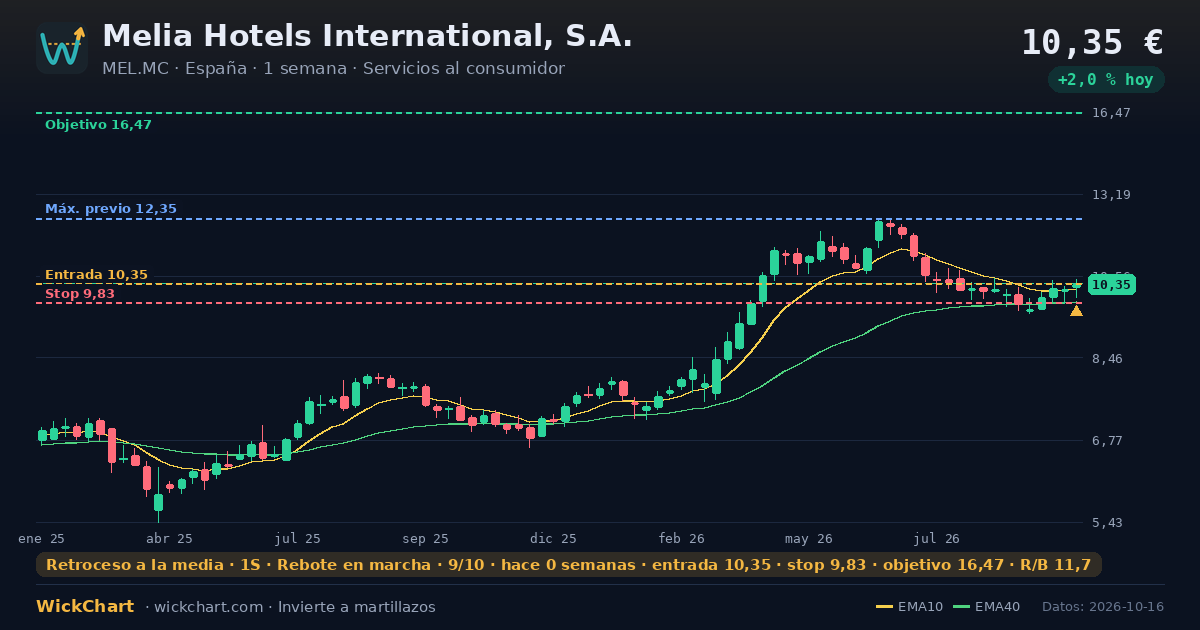
Task: Click the jul 25 date axis label
Action: (298, 539)
